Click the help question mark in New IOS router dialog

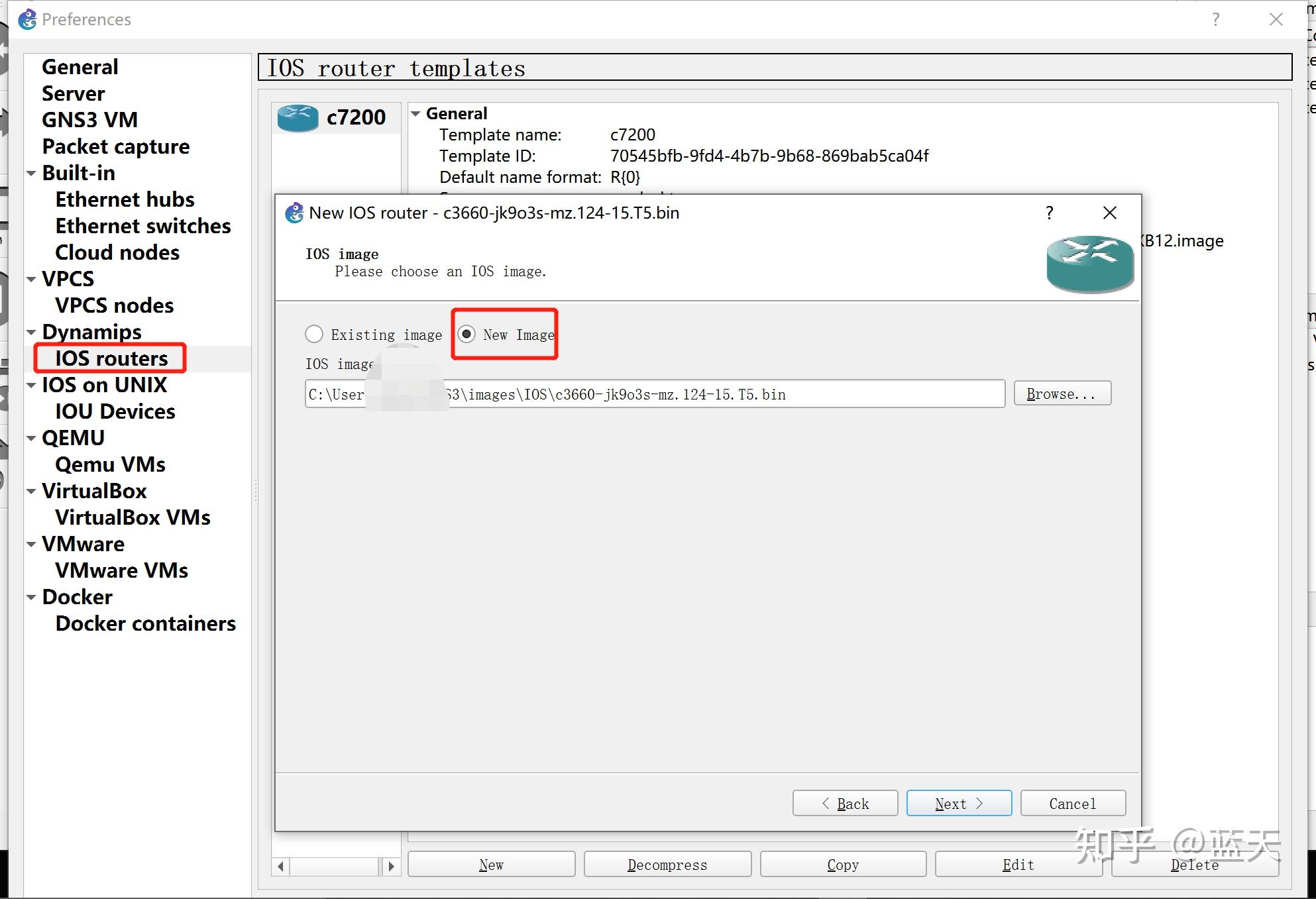[x=1049, y=213]
